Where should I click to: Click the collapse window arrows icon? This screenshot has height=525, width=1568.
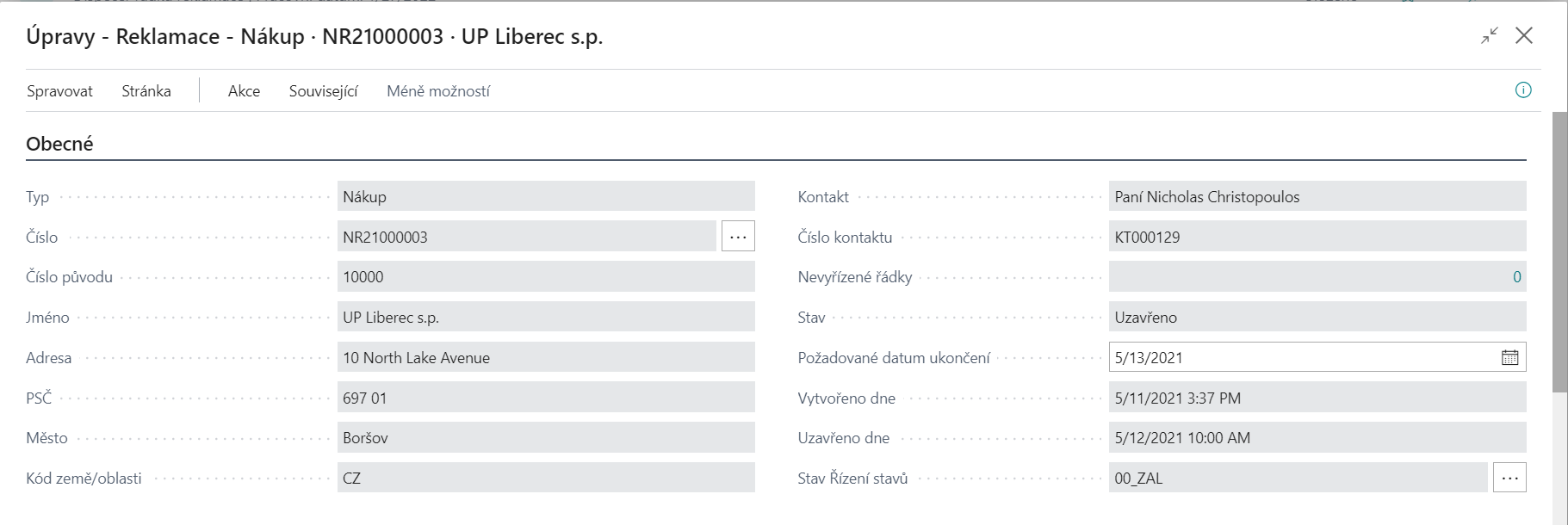click(1490, 35)
